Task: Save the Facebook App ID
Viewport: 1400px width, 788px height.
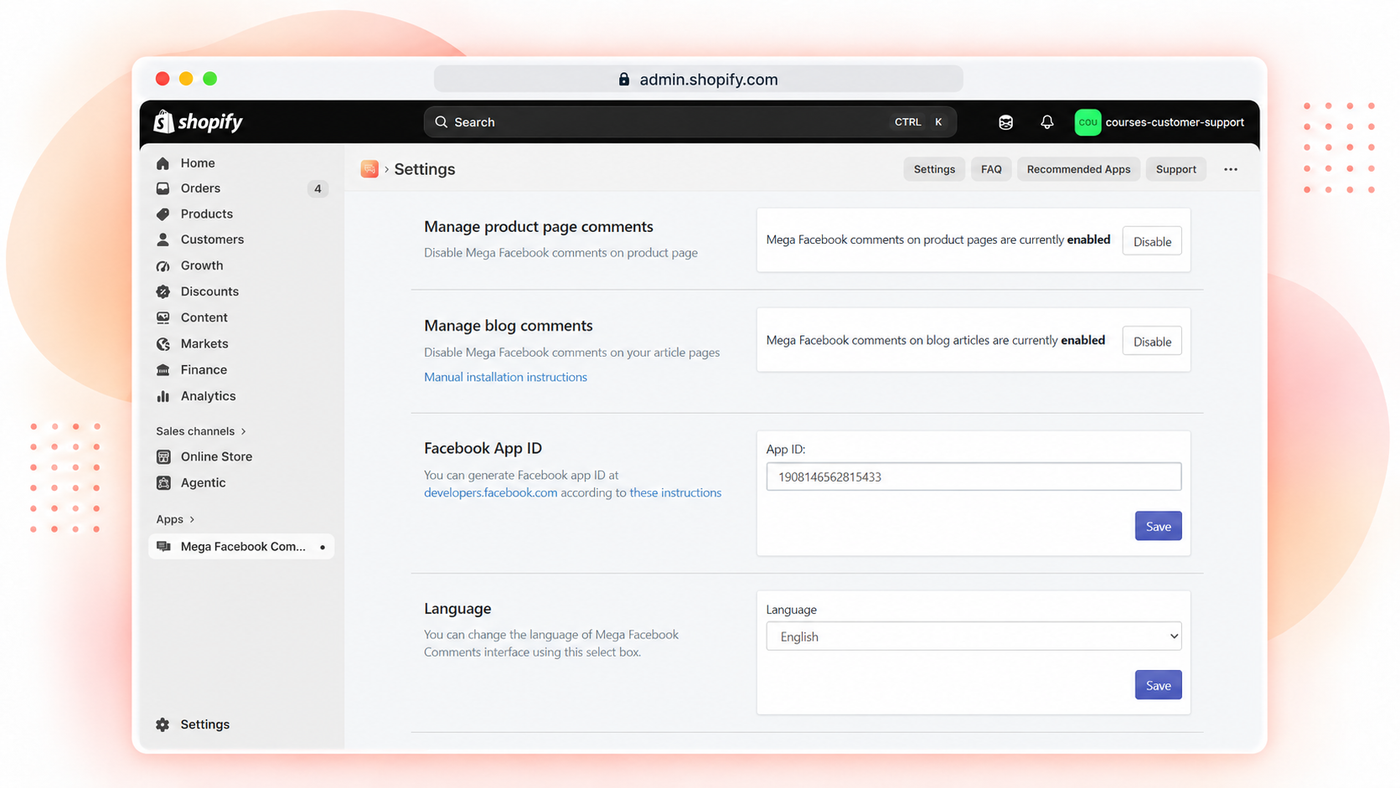Action: [x=1158, y=526]
